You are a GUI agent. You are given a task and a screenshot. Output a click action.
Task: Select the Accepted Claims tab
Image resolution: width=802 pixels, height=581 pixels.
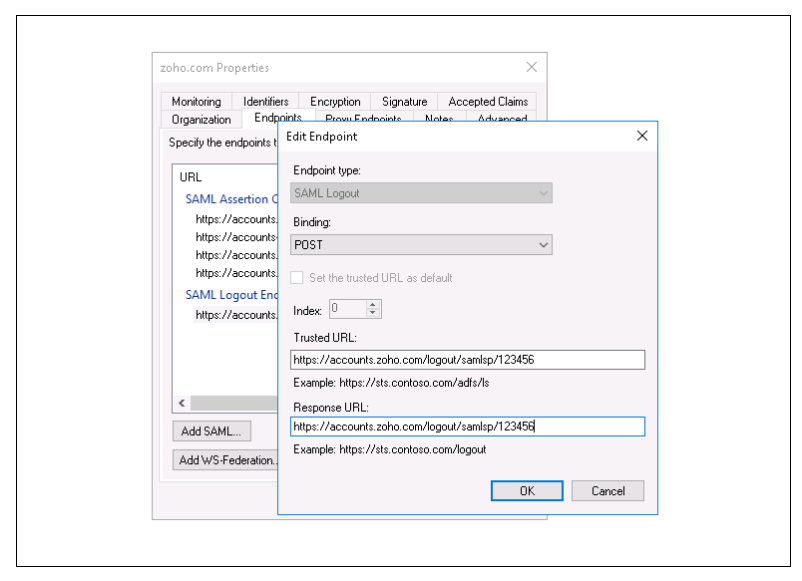pyautogui.click(x=486, y=101)
